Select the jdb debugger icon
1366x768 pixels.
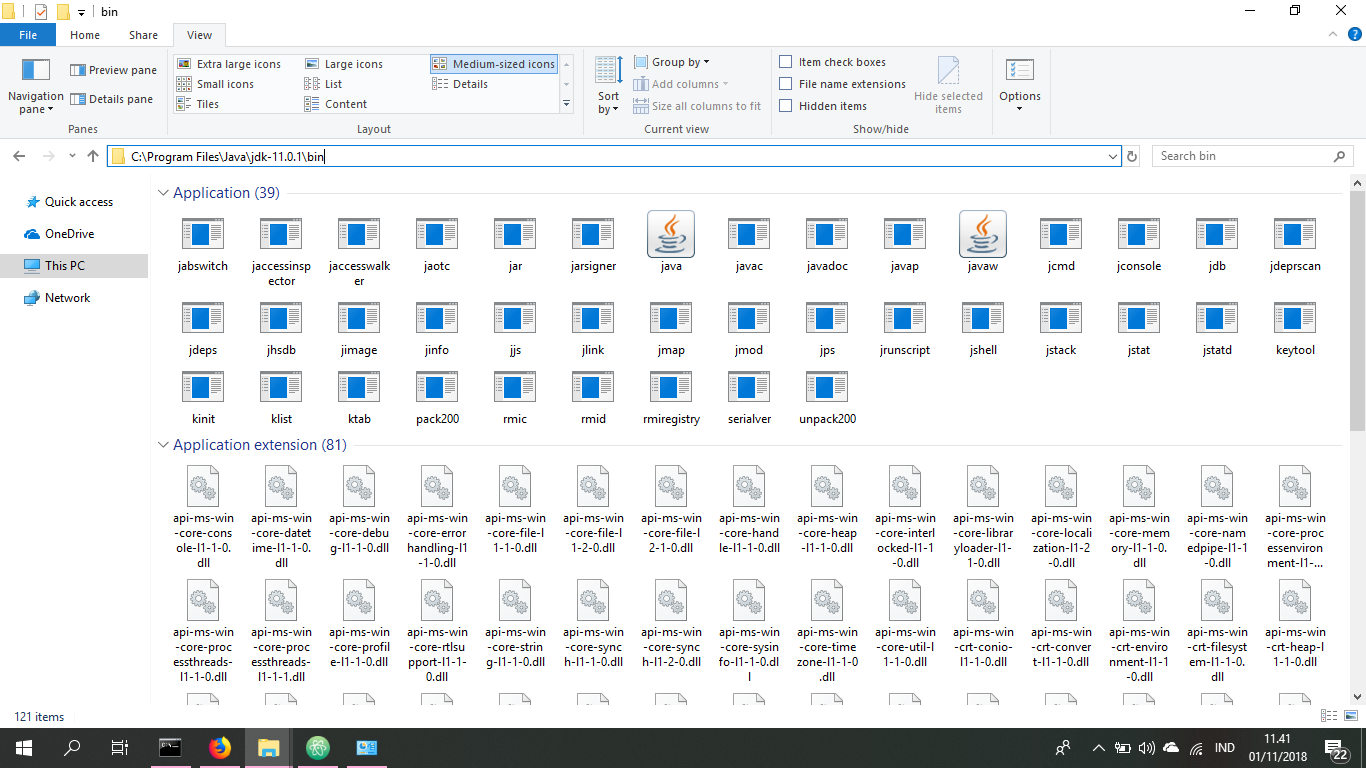click(1217, 234)
